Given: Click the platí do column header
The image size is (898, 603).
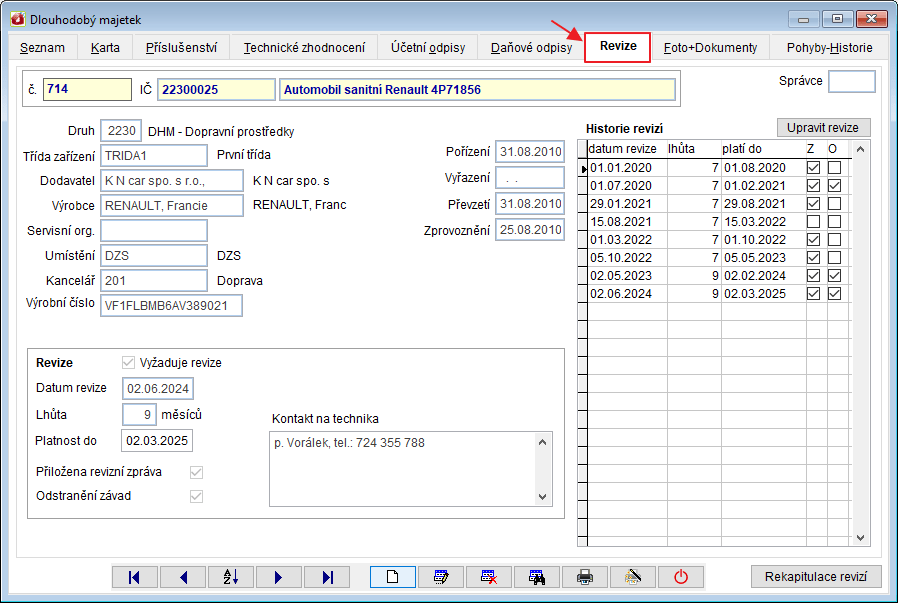Looking at the screenshot, I should coord(763,149).
